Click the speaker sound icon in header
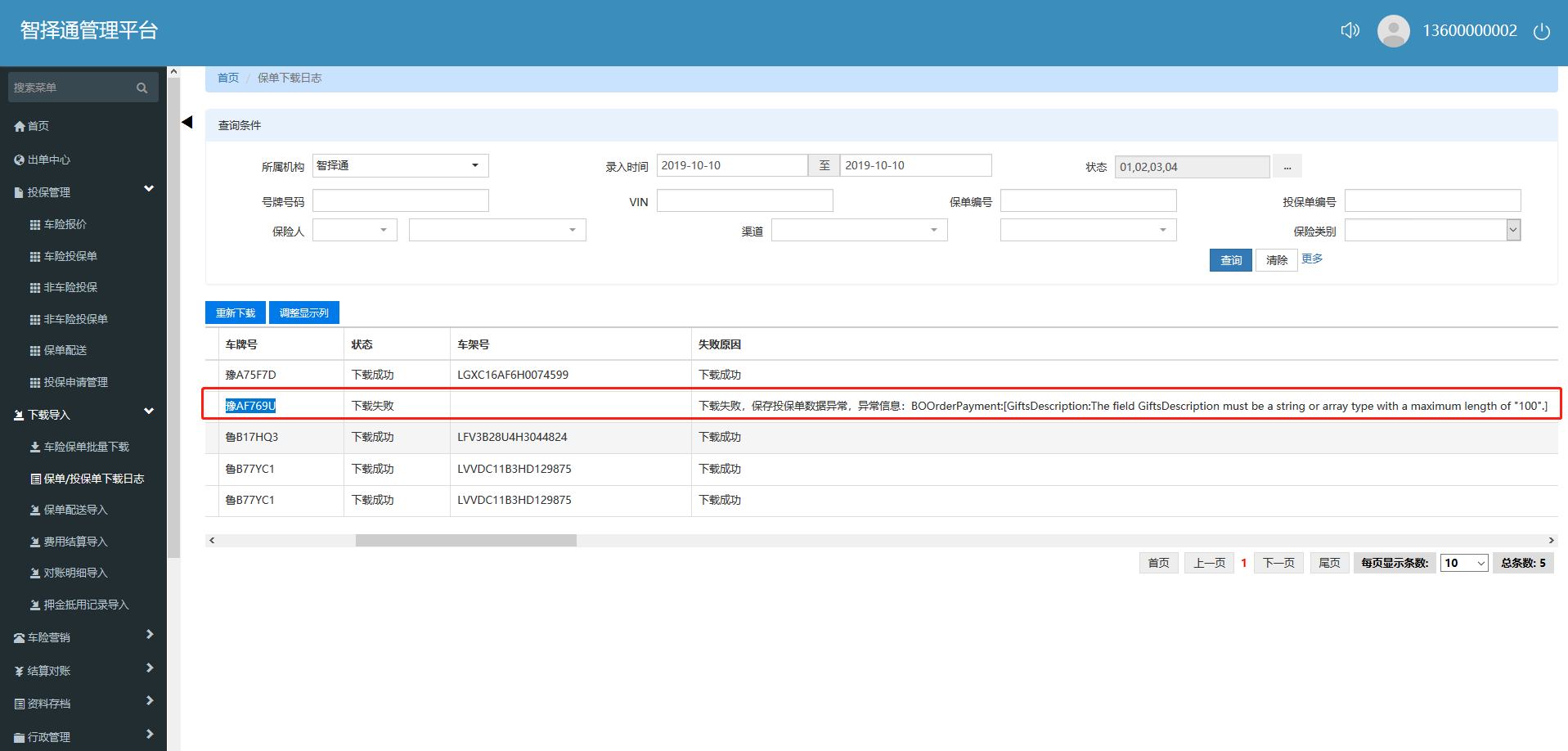The height and width of the screenshot is (751, 1568). pyautogui.click(x=1350, y=31)
